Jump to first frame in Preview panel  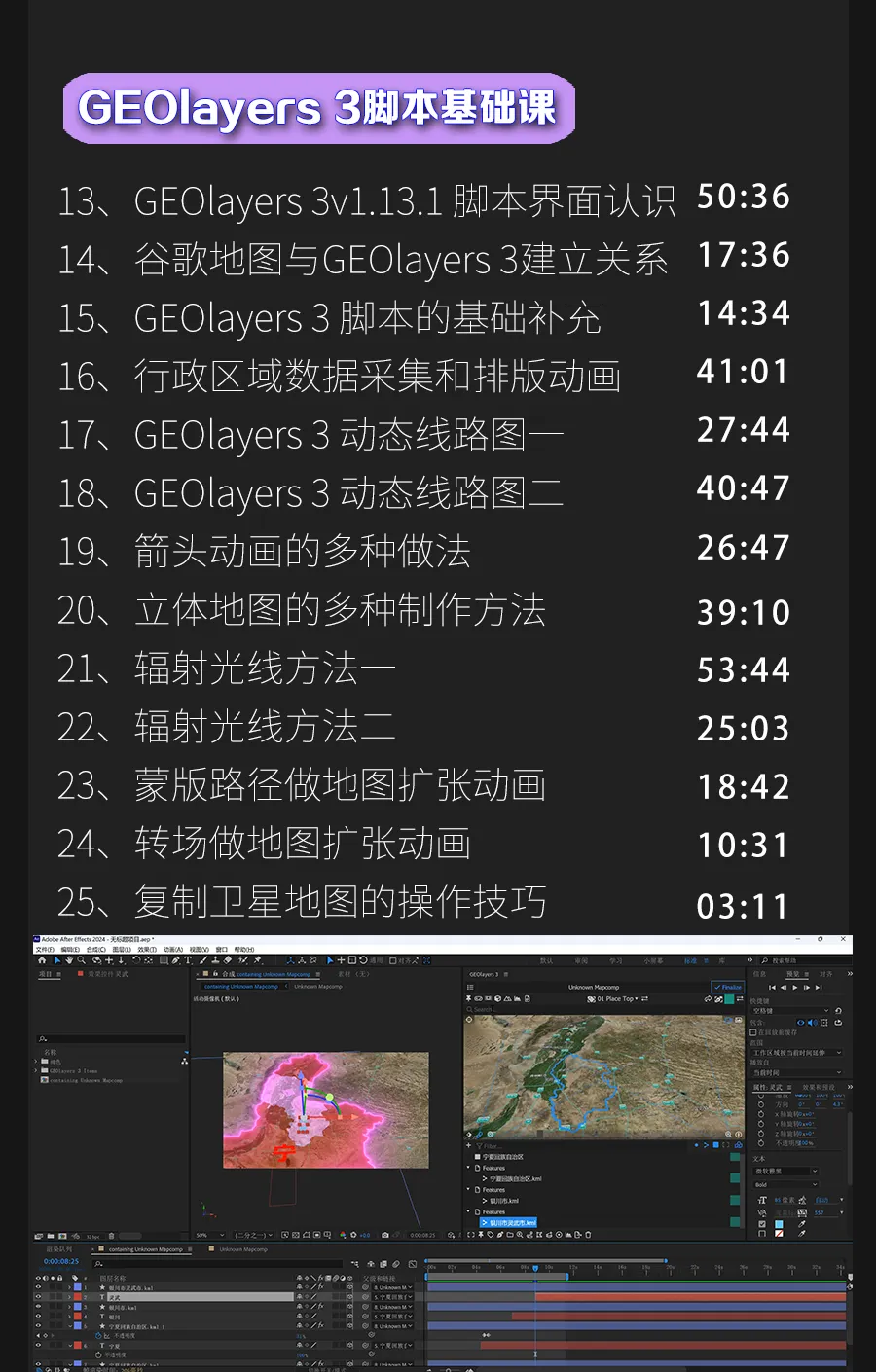click(x=772, y=988)
